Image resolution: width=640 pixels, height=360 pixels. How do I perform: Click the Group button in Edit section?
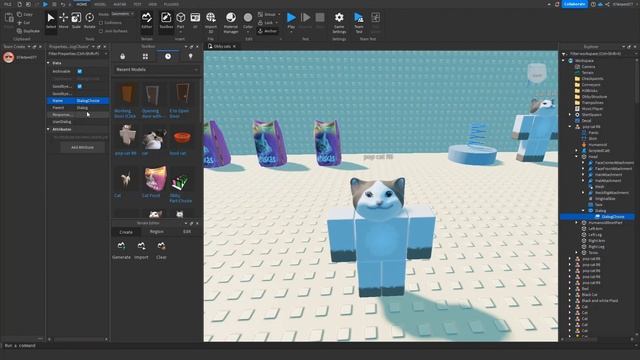point(267,14)
